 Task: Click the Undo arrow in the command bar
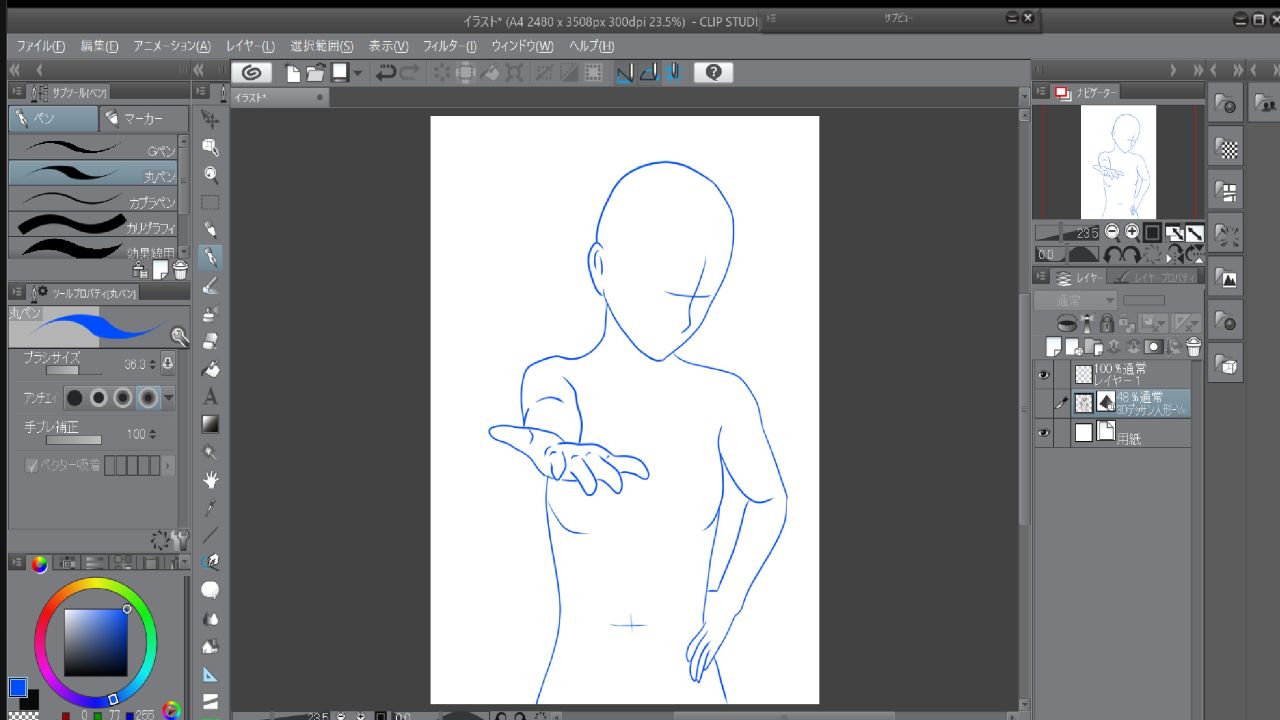[x=385, y=72]
